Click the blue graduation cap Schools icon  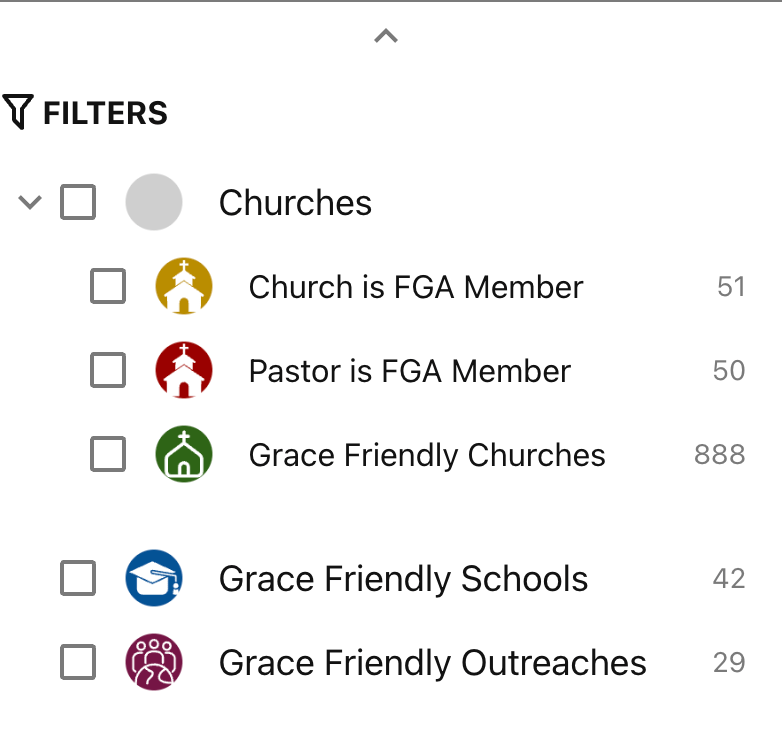(154, 578)
